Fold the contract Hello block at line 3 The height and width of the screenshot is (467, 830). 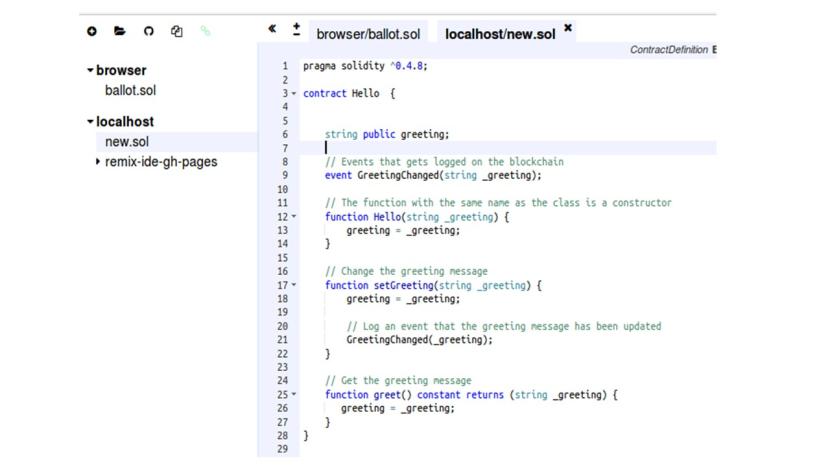[x=294, y=94]
